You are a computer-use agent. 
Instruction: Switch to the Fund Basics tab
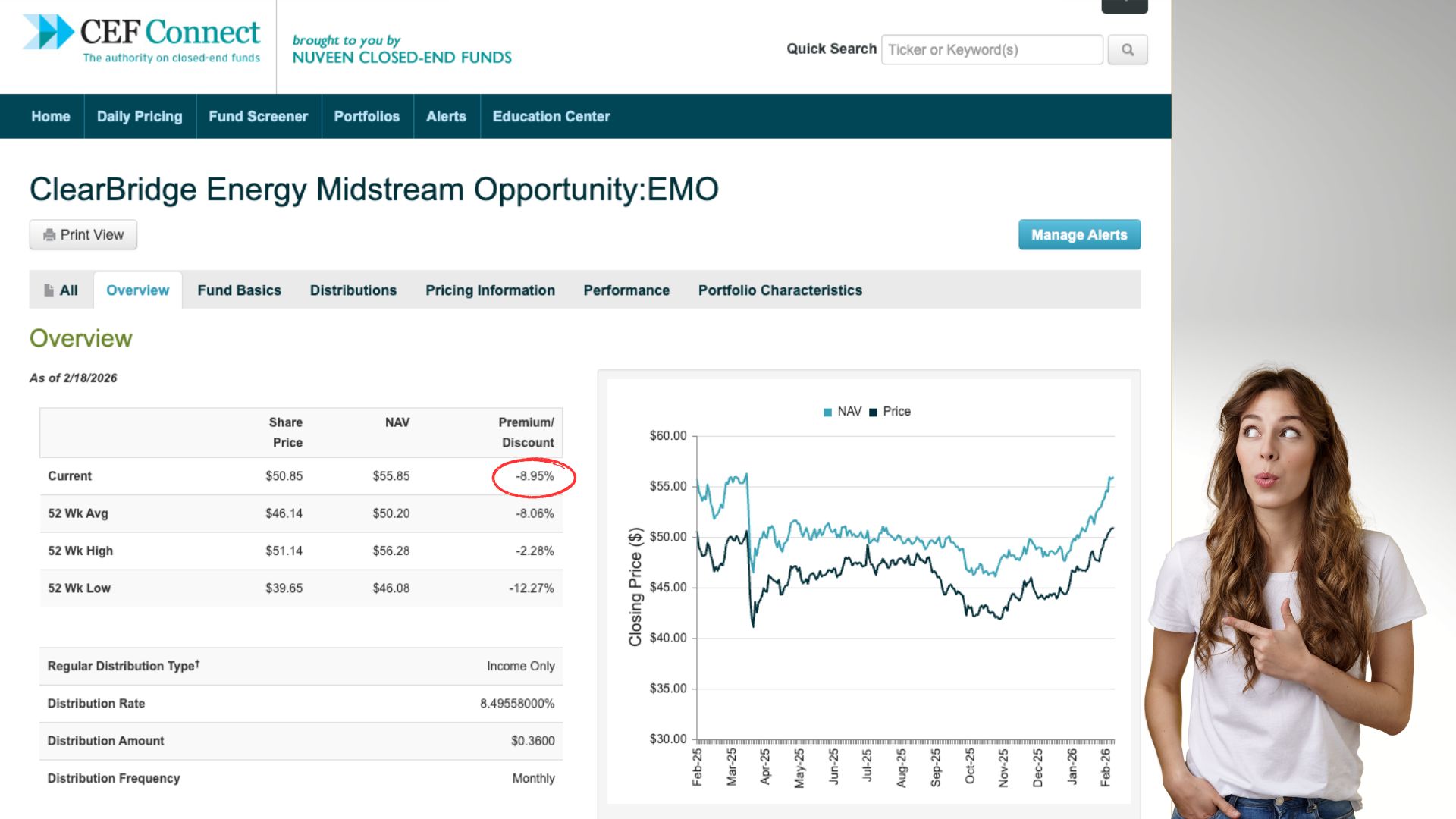pos(239,290)
